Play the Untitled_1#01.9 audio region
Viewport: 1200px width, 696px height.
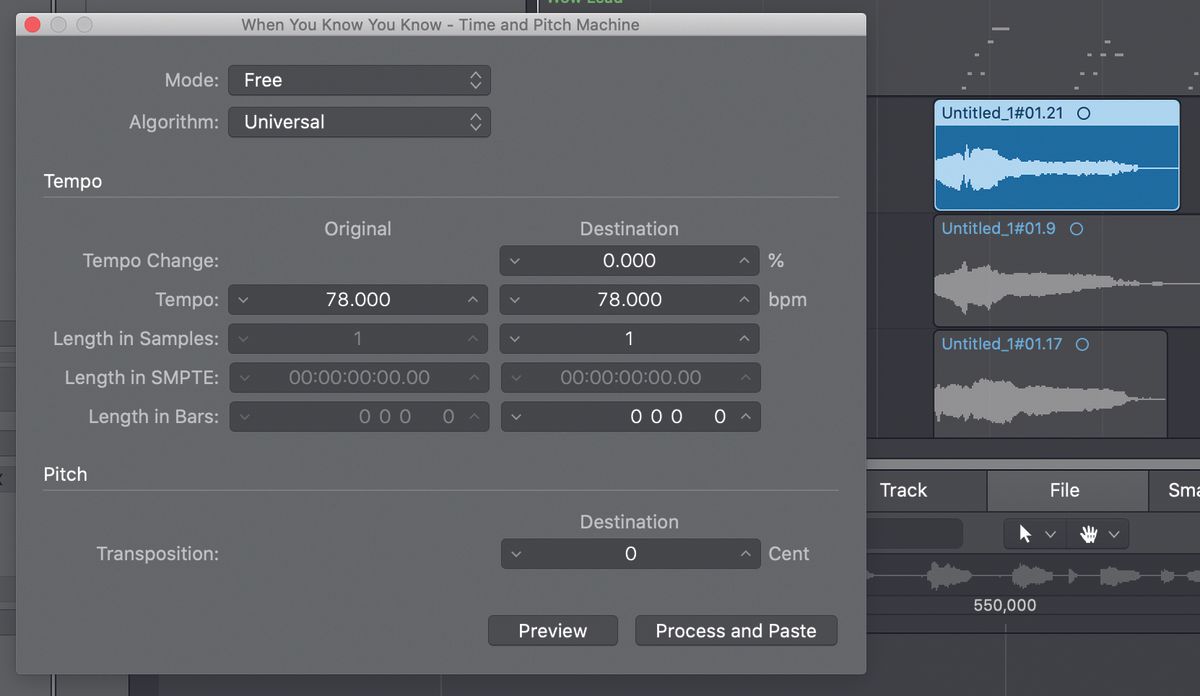tap(1076, 229)
